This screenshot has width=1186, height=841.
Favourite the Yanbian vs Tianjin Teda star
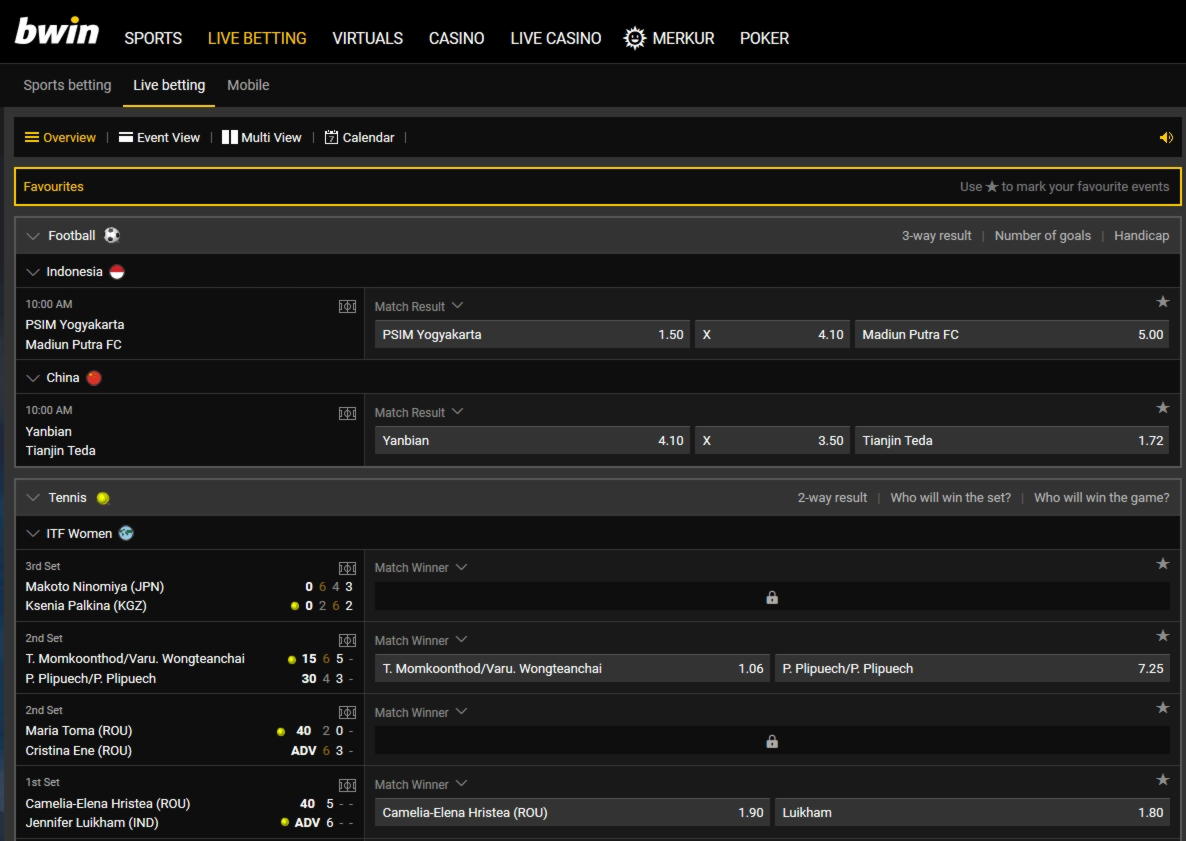(x=1163, y=408)
